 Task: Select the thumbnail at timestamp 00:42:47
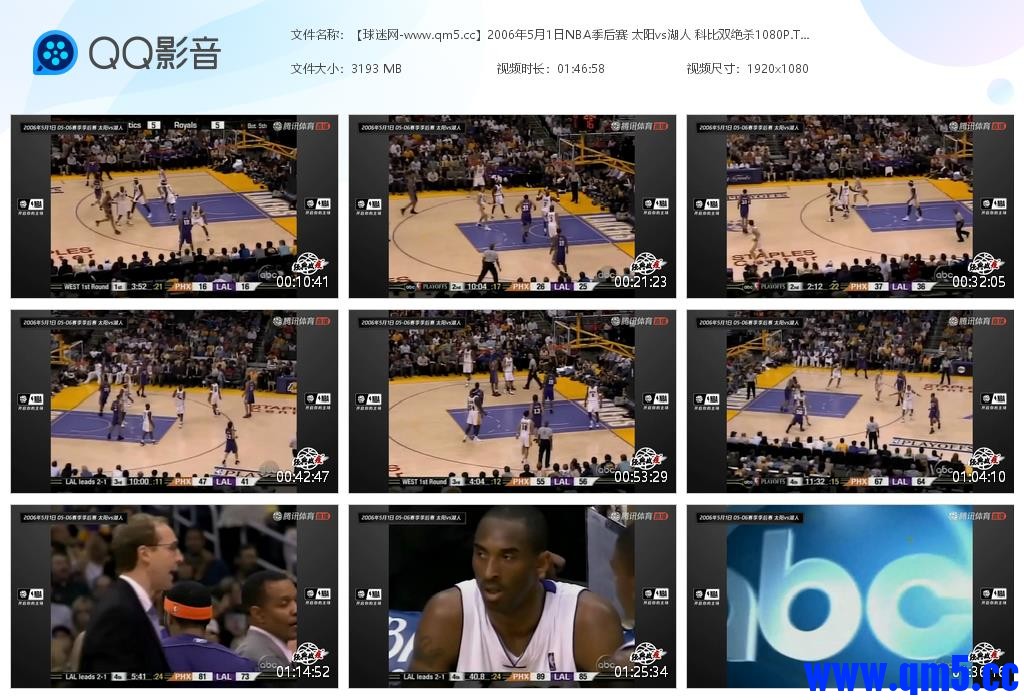174,401
